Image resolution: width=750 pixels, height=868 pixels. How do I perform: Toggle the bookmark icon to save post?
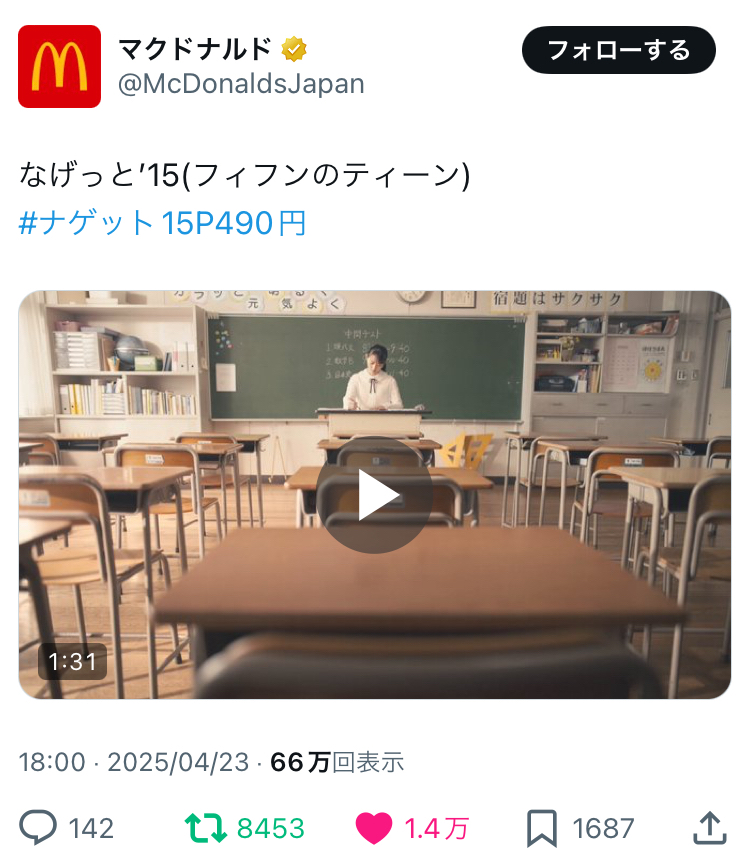[x=541, y=828]
